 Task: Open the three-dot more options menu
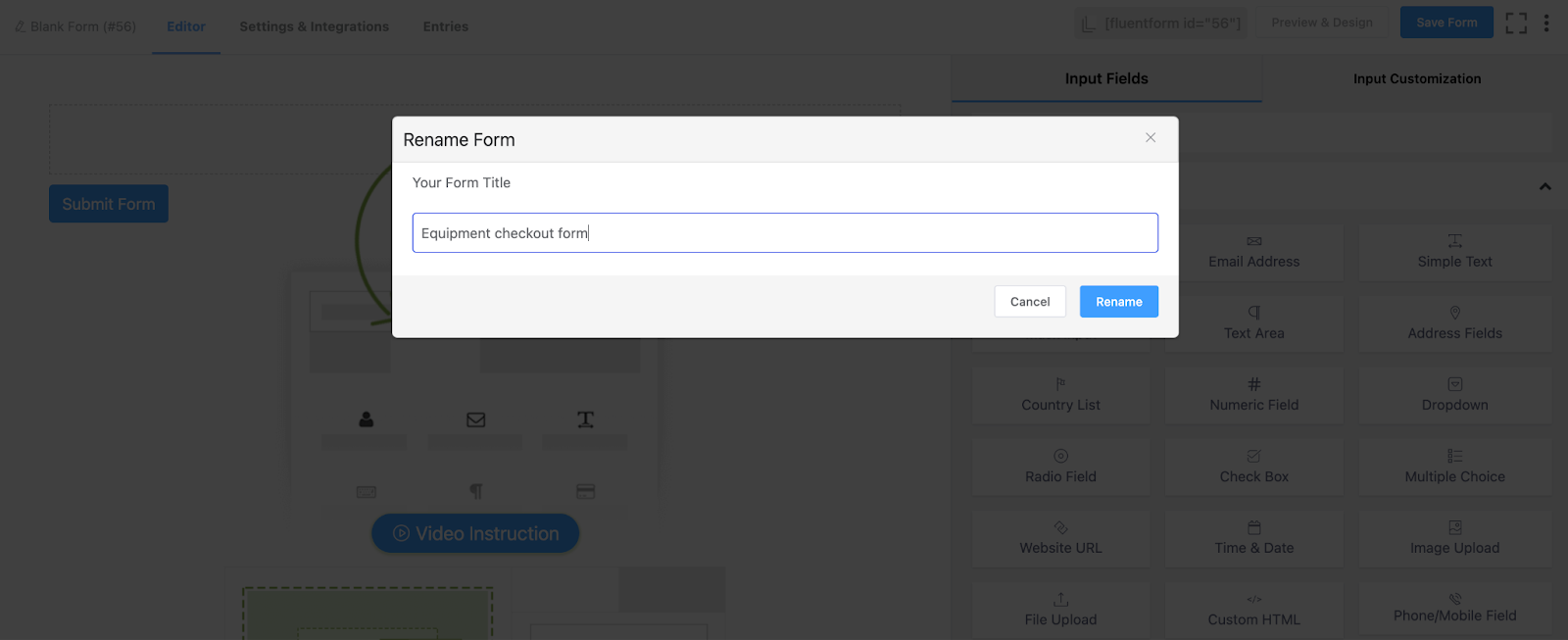tap(1546, 23)
